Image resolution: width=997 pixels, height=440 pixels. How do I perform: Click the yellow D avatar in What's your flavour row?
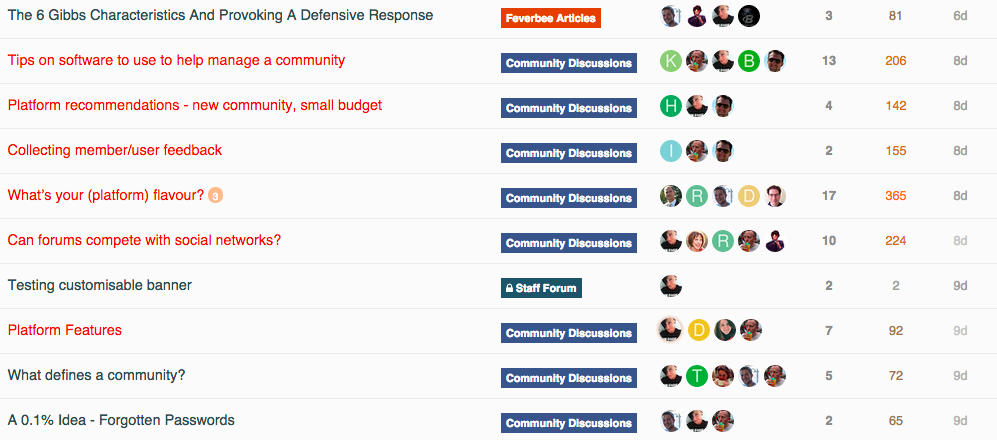pyautogui.click(x=749, y=196)
